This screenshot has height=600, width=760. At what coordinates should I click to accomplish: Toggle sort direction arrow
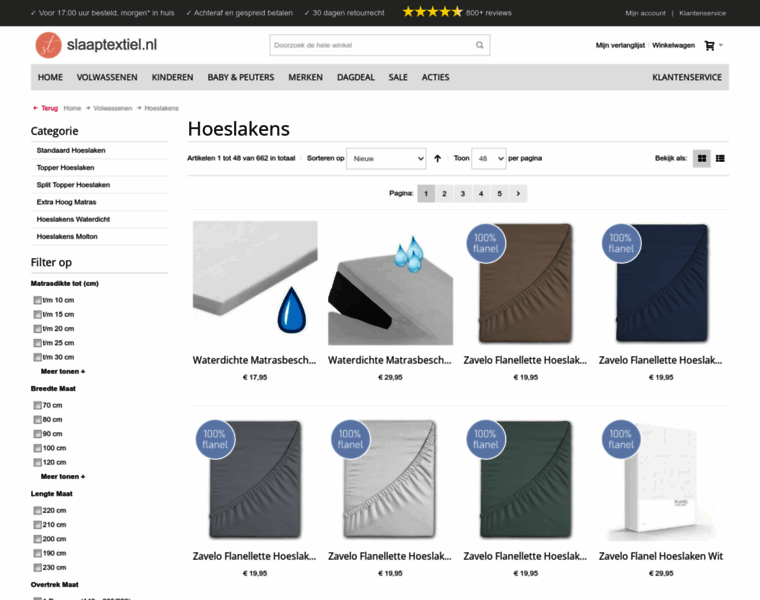tap(437, 158)
